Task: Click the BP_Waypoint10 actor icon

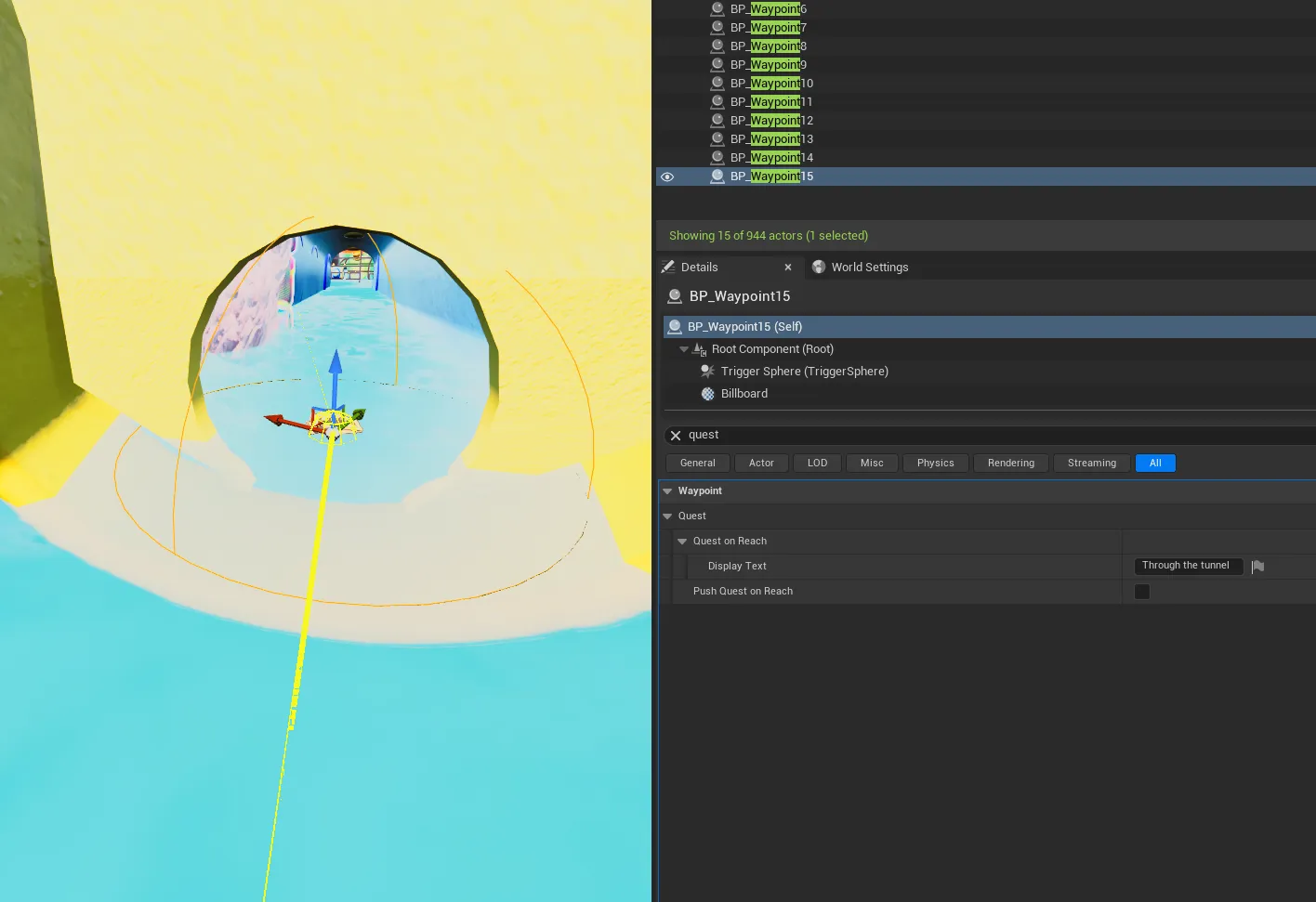Action: click(x=717, y=84)
